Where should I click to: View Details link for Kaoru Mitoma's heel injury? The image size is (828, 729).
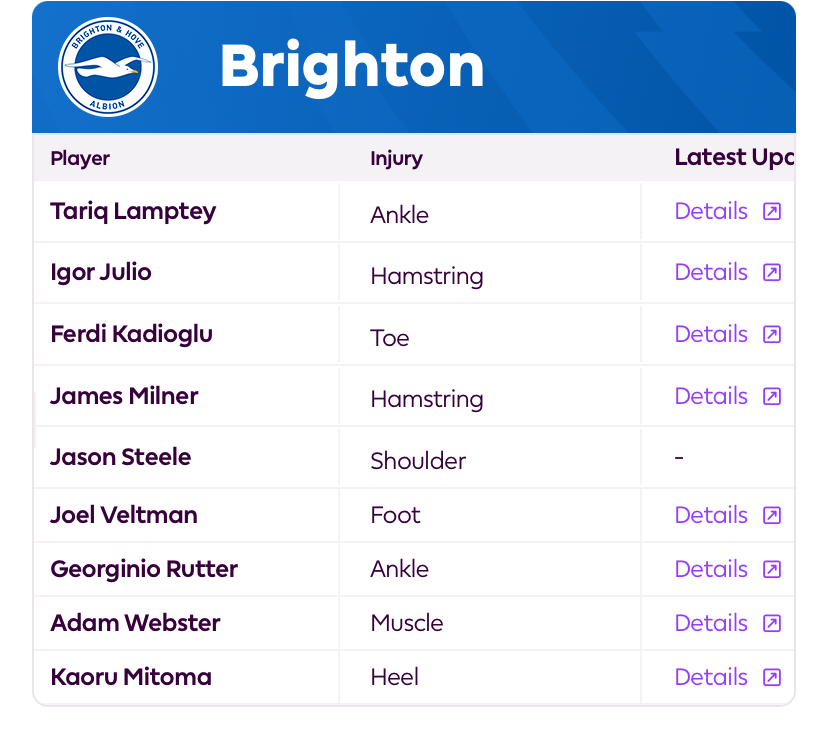711,677
